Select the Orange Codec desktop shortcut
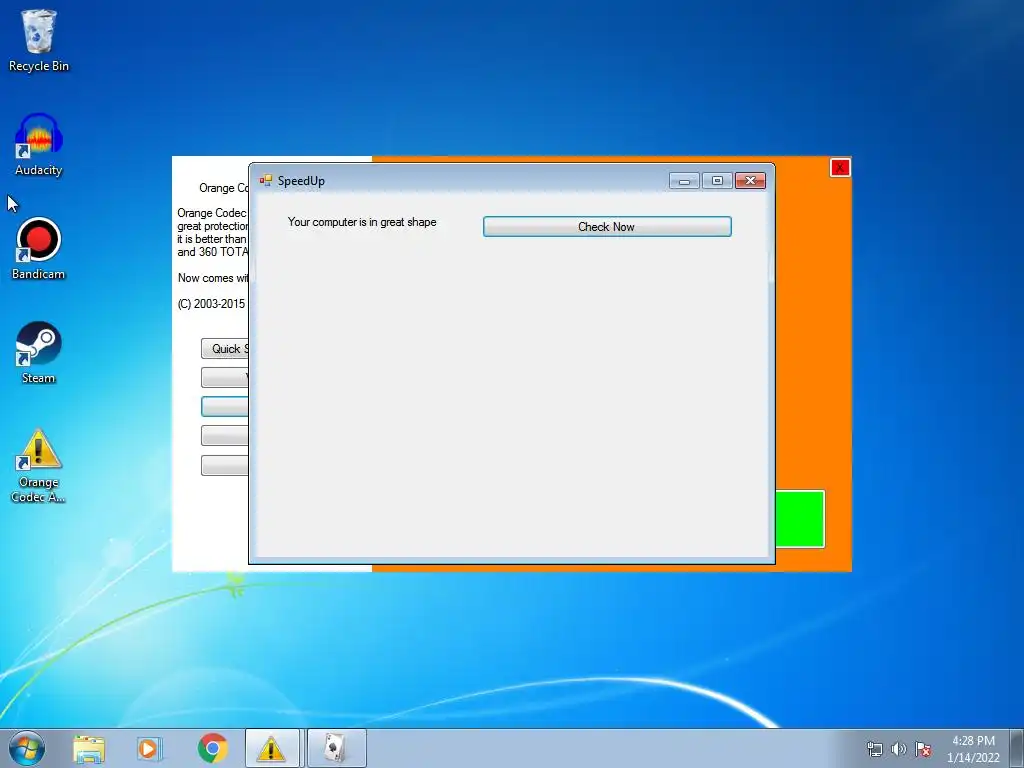This screenshot has width=1024, height=768. point(39,465)
